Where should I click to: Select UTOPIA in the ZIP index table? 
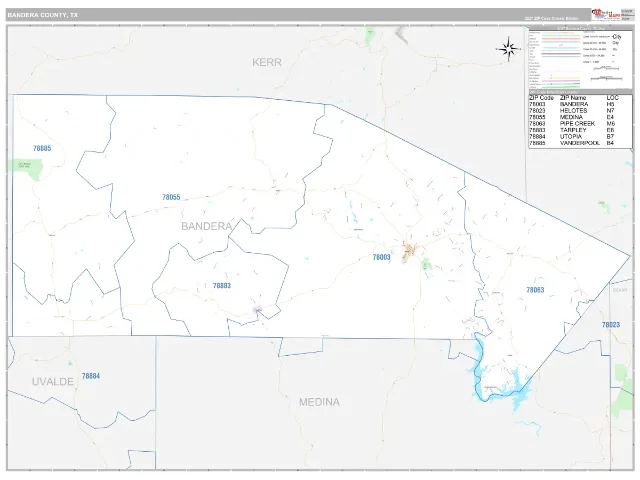pos(571,137)
